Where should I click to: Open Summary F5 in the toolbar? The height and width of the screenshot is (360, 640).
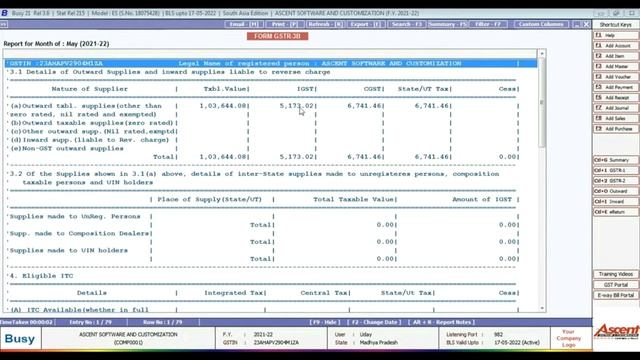[x=447, y=24]
